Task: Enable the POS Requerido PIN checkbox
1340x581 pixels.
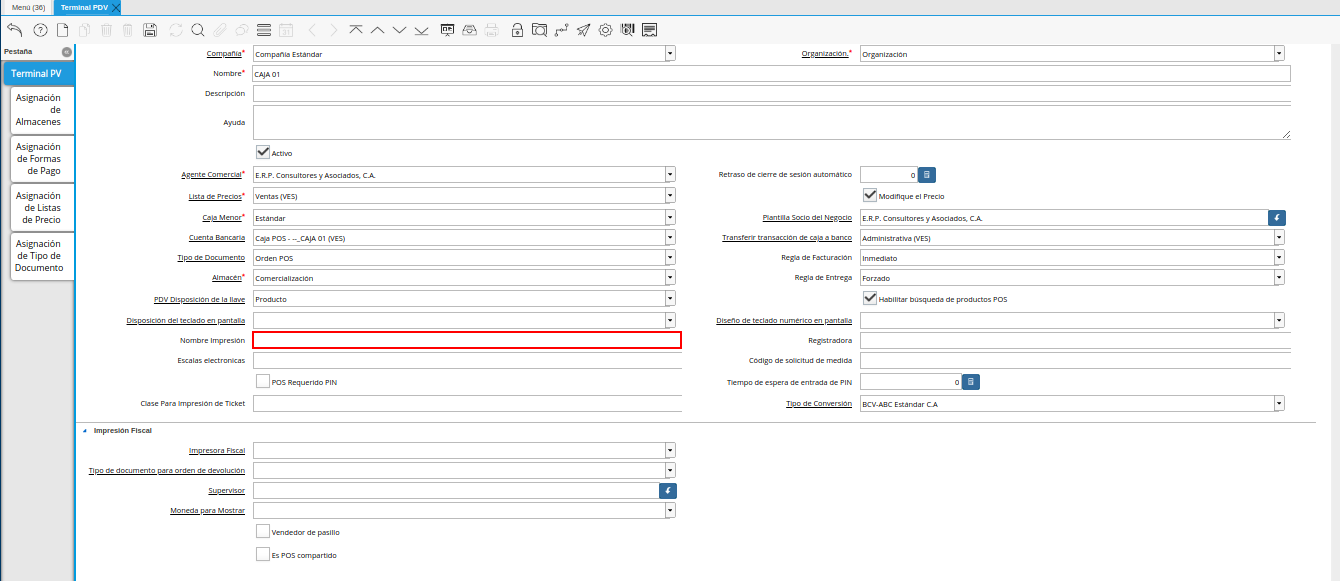Action: point(263,381)
